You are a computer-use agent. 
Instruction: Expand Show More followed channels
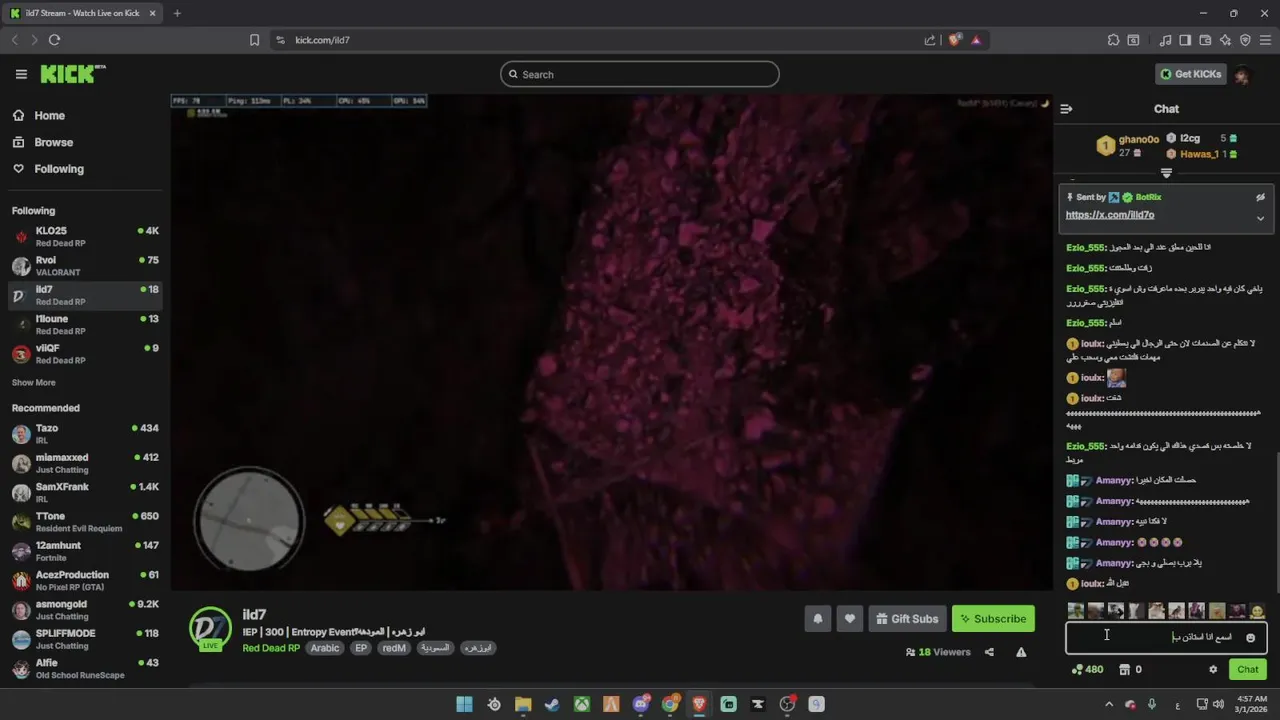pos(34,383)
